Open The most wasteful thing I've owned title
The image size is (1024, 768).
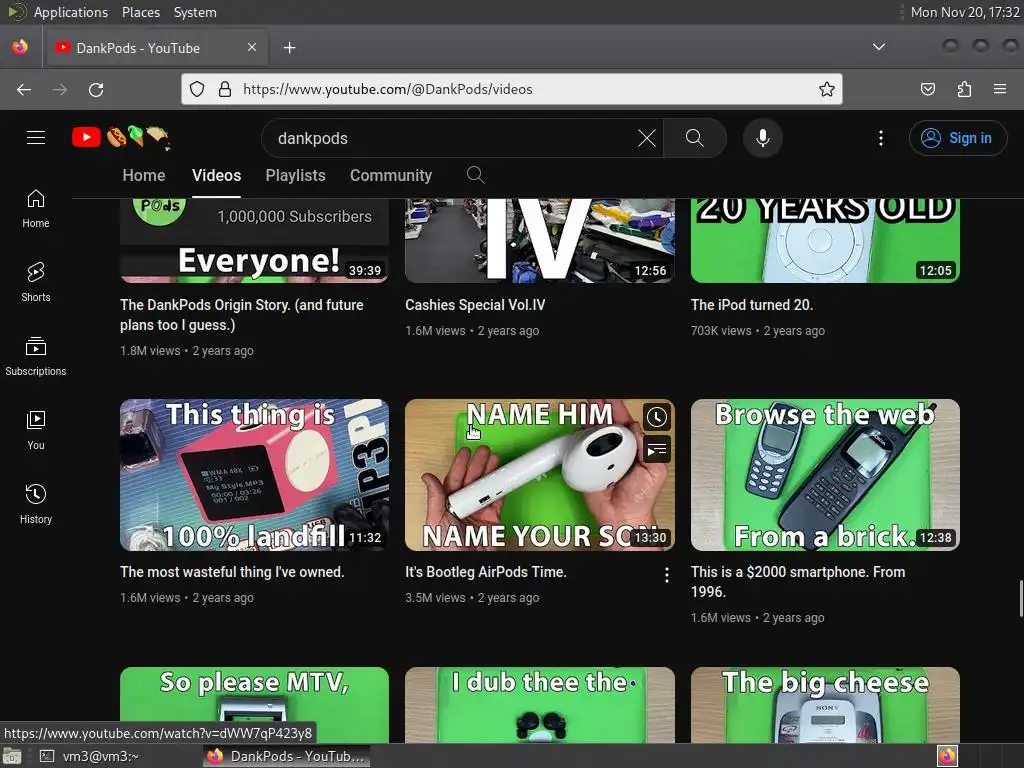click(x=232, y=572)
